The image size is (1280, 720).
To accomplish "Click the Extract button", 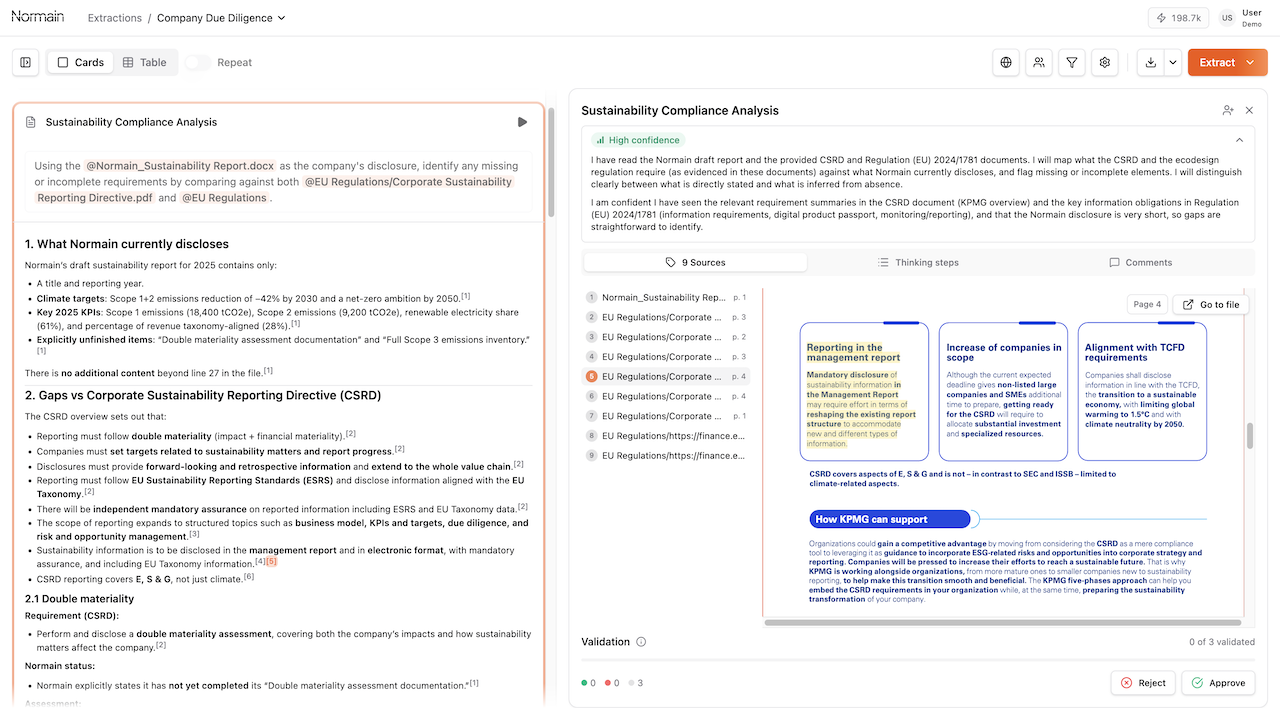I will 1216,62.
